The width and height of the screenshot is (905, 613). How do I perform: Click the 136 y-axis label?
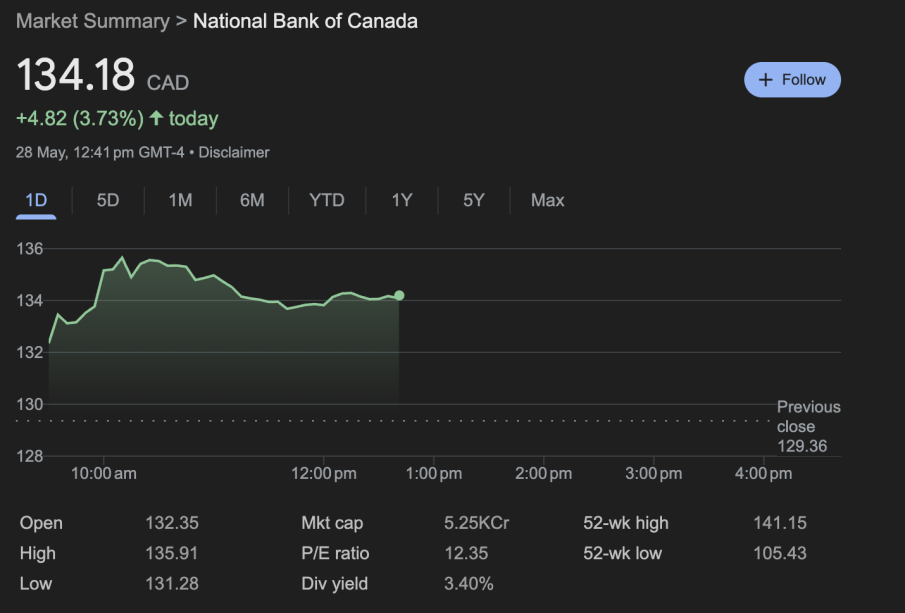(x=29, y=249)
